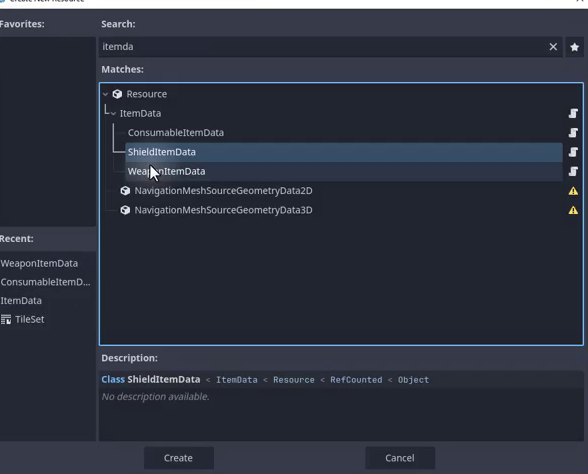Choose WeaponItemData from Recent list
Image resolution: width=588 pixels, height=474 pixels.
pyautogui.click(x=39, y=263)
